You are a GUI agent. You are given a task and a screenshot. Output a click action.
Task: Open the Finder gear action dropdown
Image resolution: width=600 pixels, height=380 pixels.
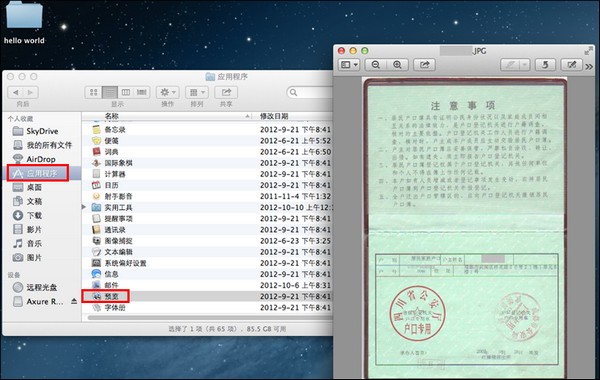168,92
